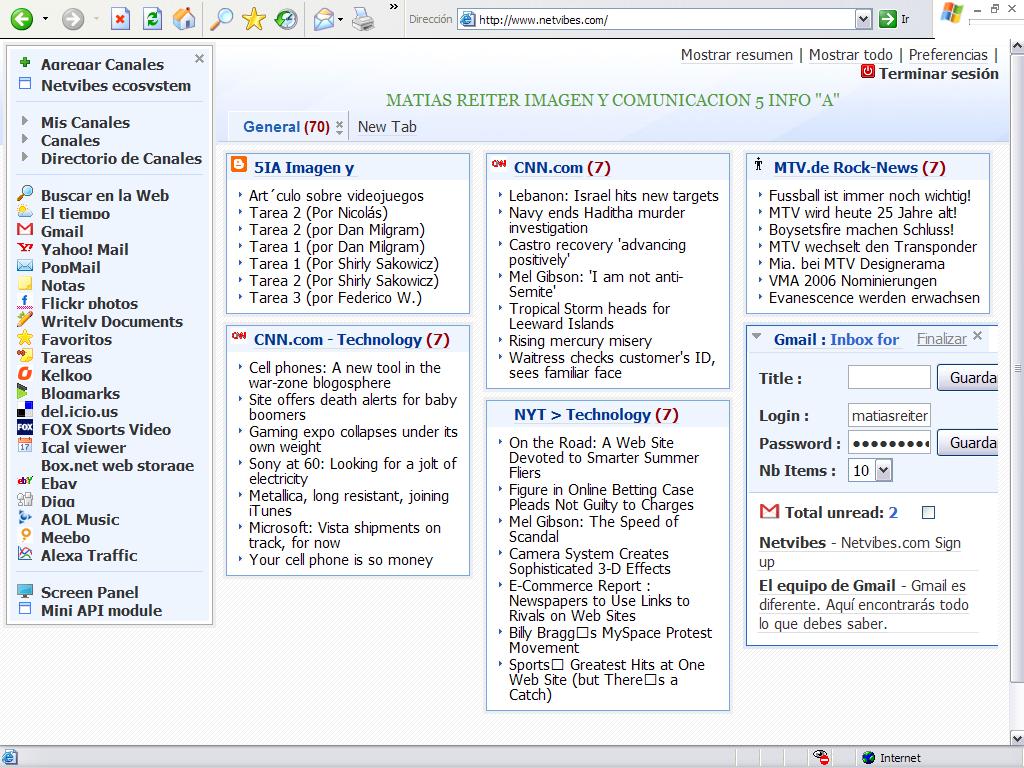Click the Kelkoo sidebar icon
Viewport: 1024px width, 768px height.
coord(25,374)
